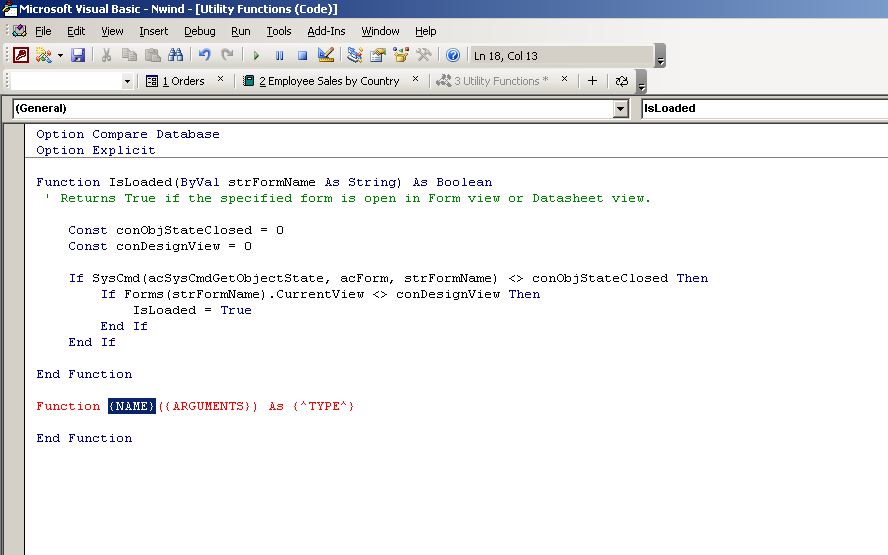Click 'Const conDesignView = 0' line
This screenshot has width=888, height=555.
[x=160, y=246]
